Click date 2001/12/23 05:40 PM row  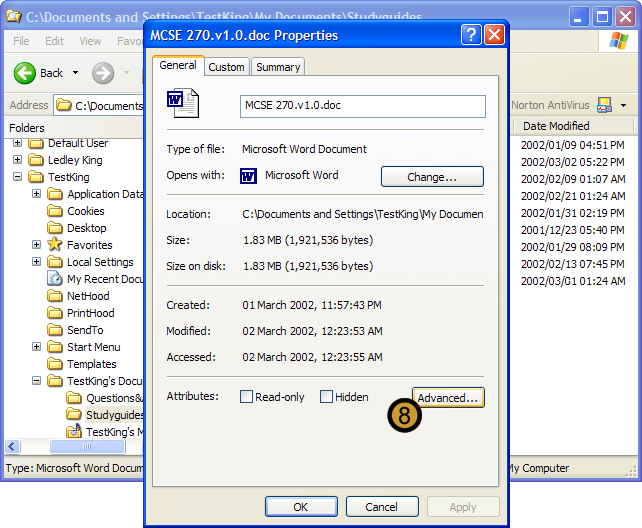(572, 230)
